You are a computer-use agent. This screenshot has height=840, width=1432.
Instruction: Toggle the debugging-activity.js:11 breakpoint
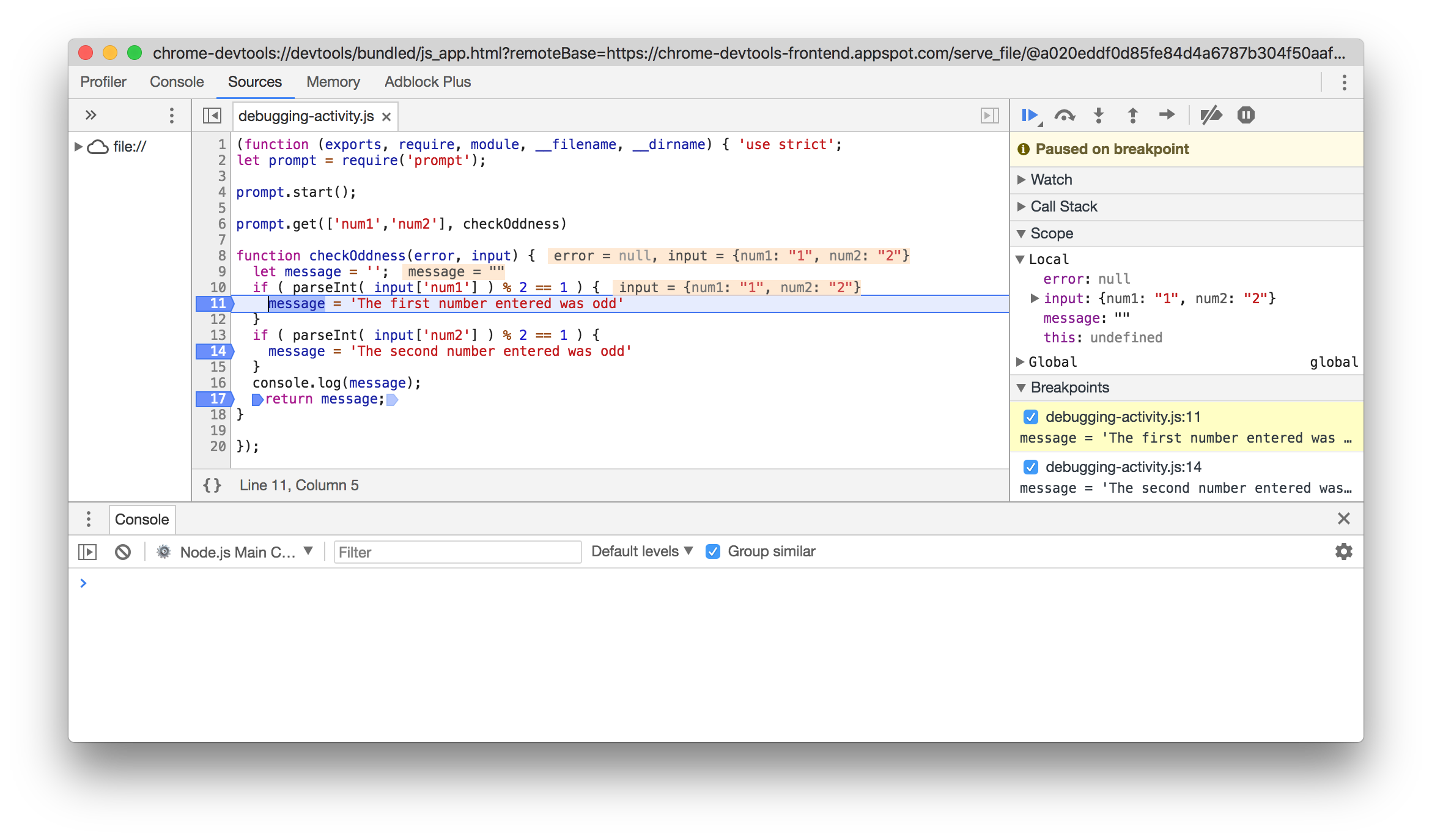1030,417
